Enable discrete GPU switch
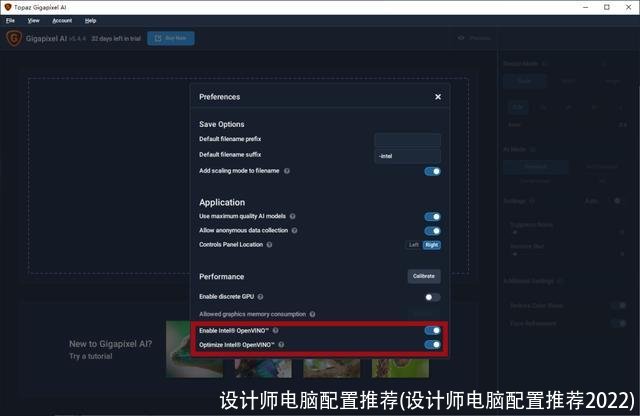Viewport: 640px width, 416px height. [432, 297]
